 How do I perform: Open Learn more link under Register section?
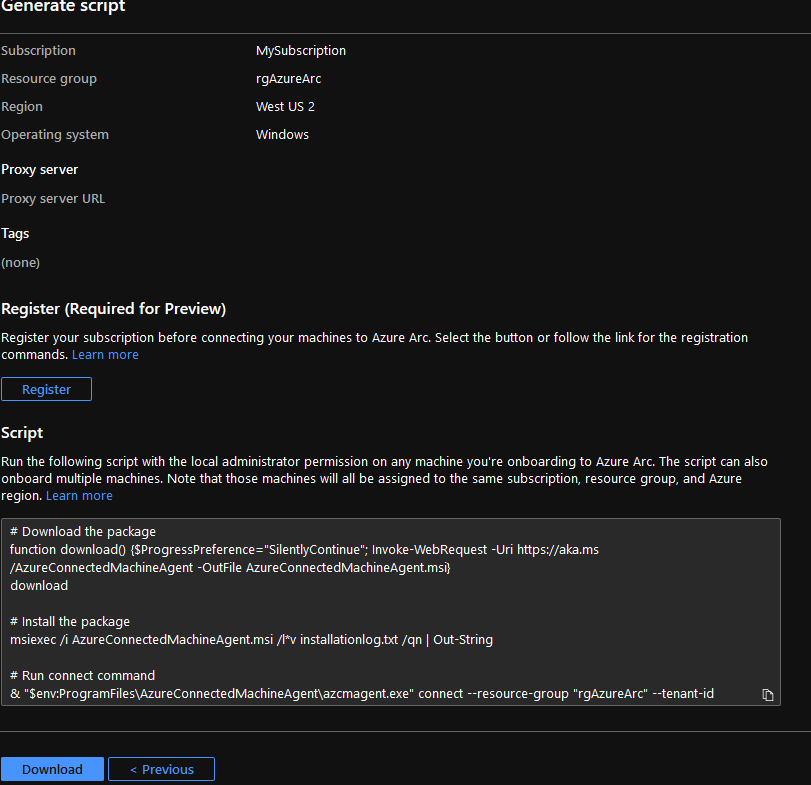click(x=105, y=355)
